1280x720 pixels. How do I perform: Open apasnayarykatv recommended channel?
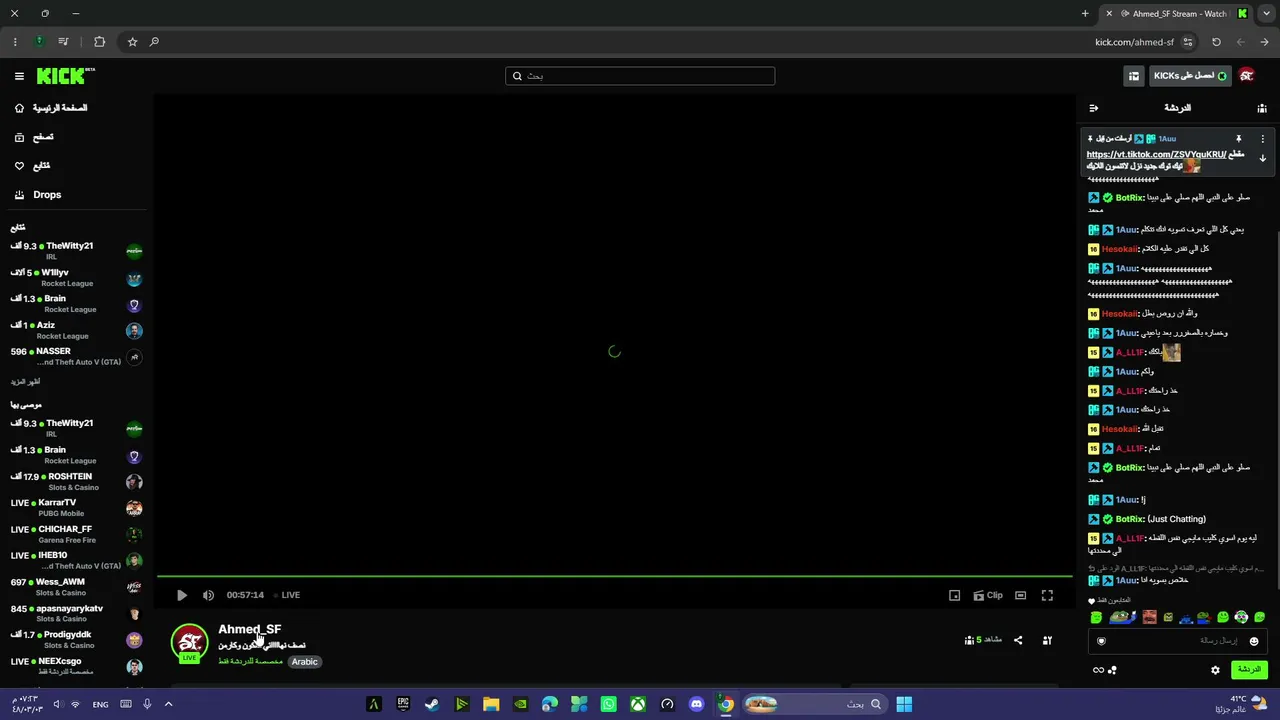pos(76,613)
